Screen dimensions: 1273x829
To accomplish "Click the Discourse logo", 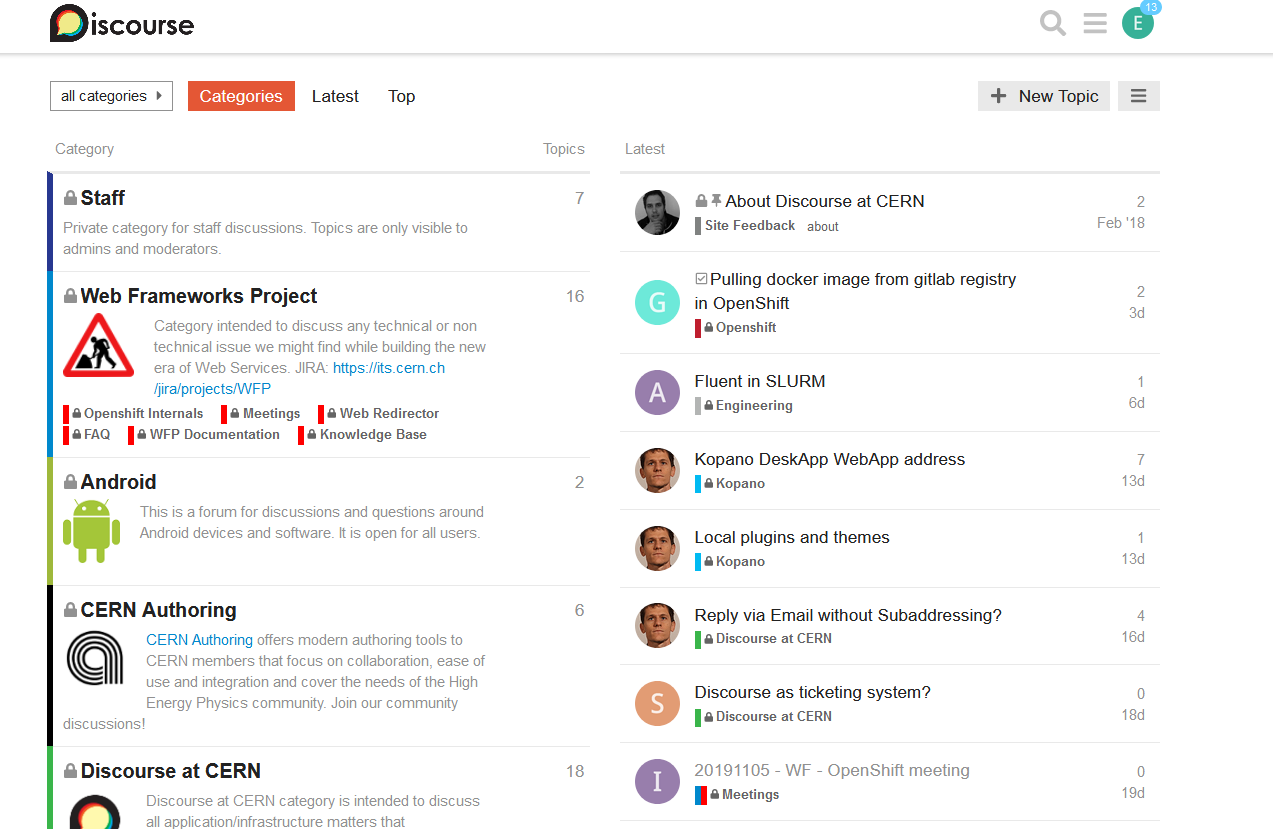I will (122, 24).
